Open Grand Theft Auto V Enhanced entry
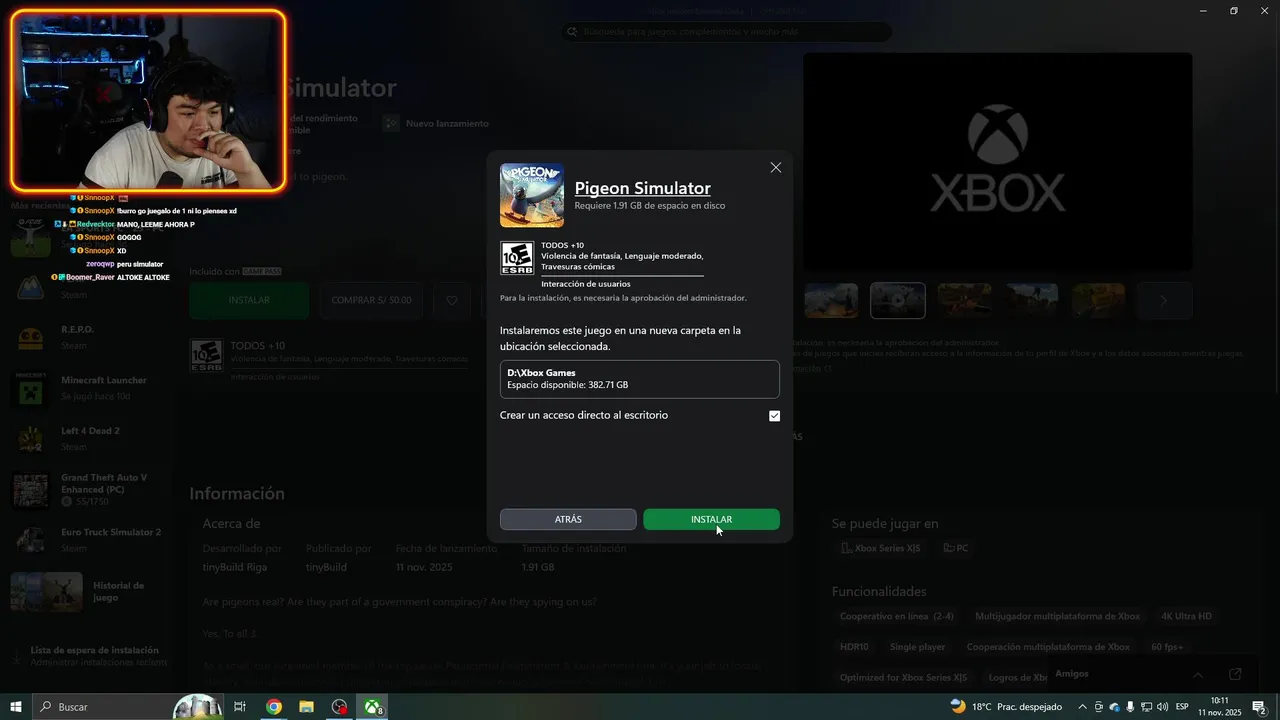Image resolution: width=1280 pixels, height=720 pixels. [90, 489]
